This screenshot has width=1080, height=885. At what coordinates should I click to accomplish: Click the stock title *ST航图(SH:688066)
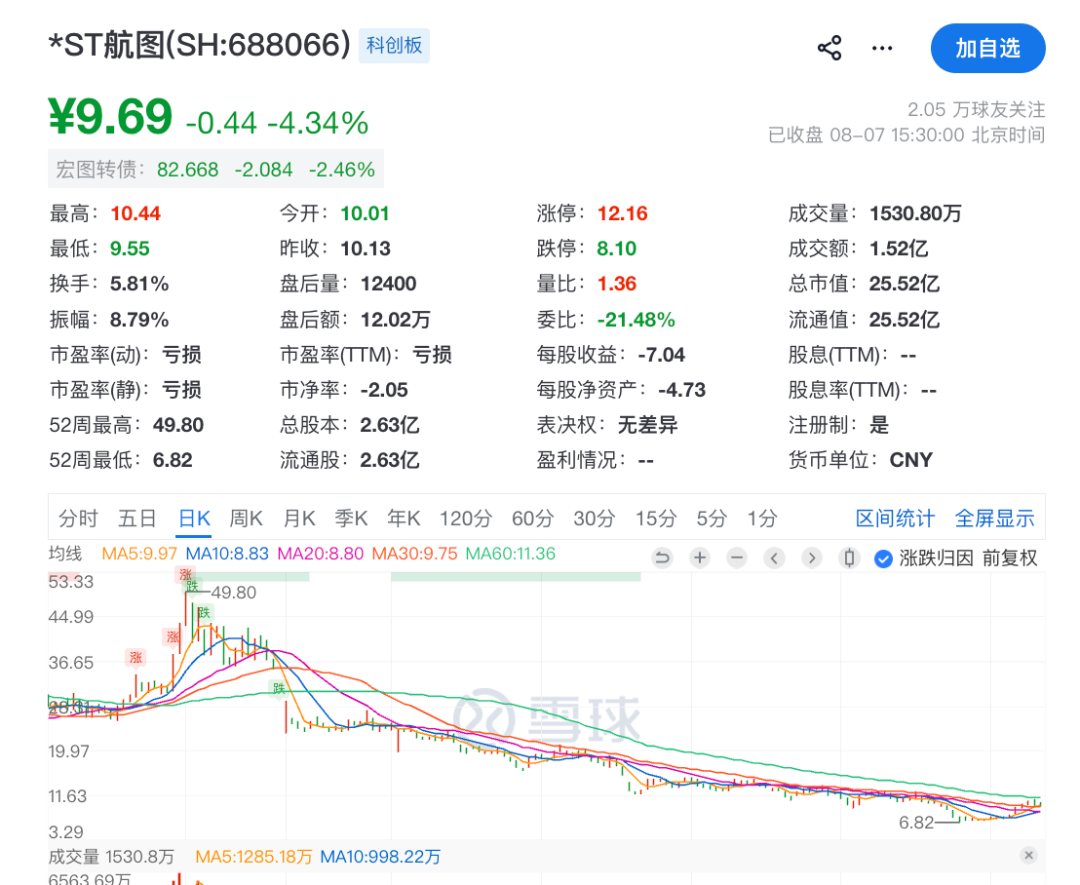200,45
